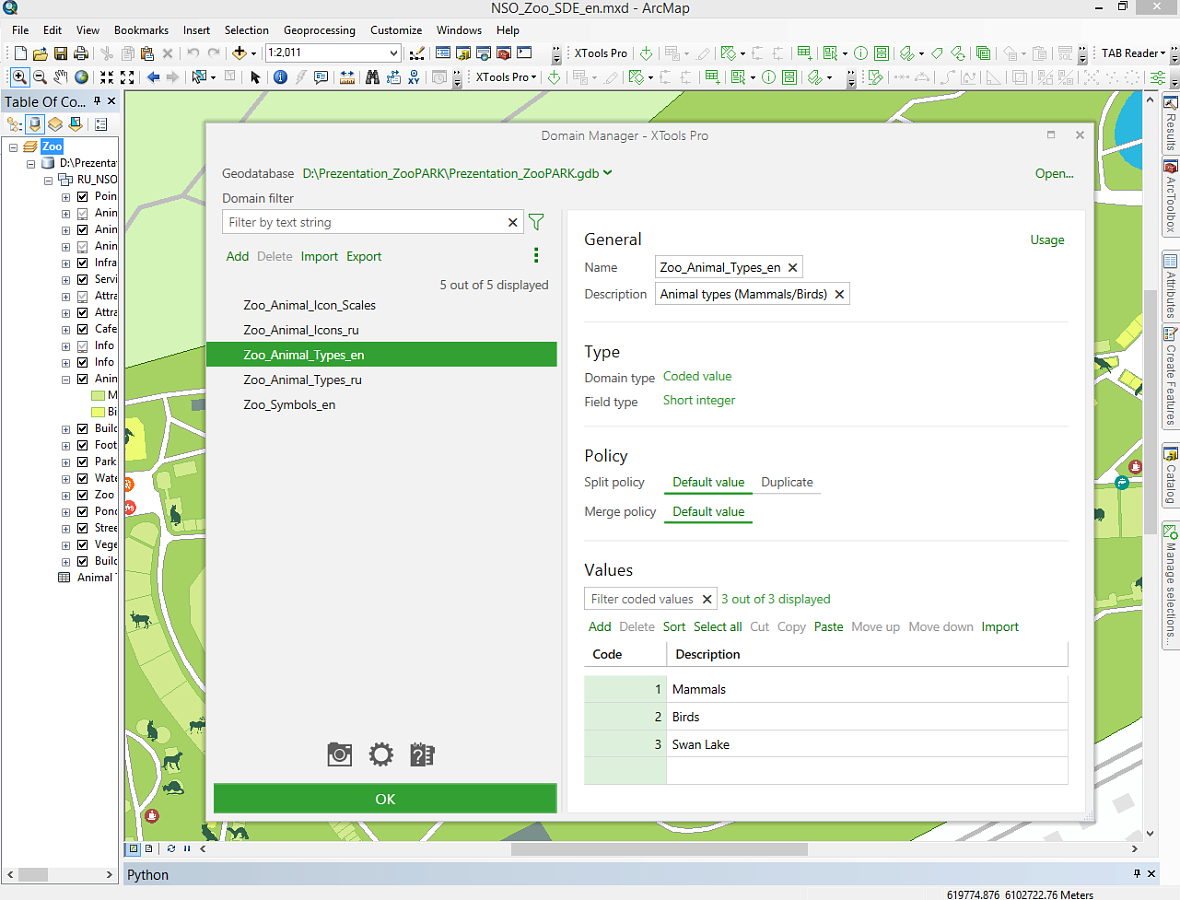Select the black arrow Select Elements tool

point(255,77)
